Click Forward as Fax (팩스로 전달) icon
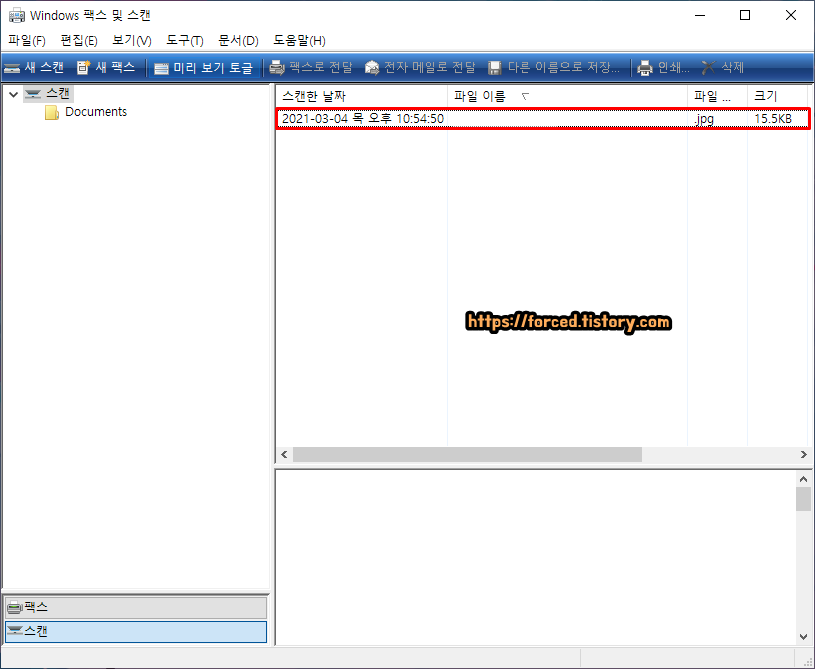 [277, 68]
